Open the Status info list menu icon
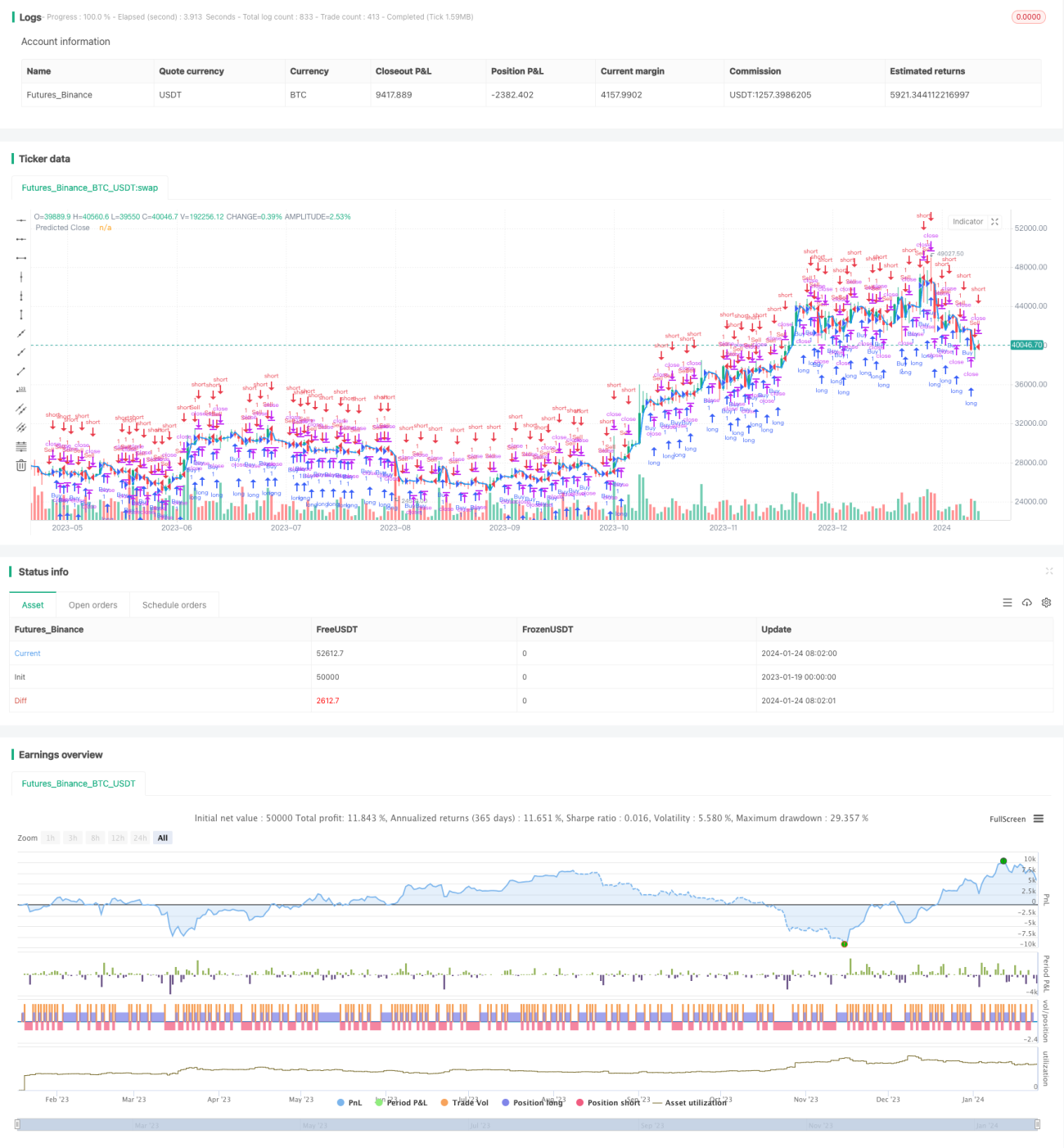The height and width of the screenshot is (1148, 1064). (x=1008, y=603)
